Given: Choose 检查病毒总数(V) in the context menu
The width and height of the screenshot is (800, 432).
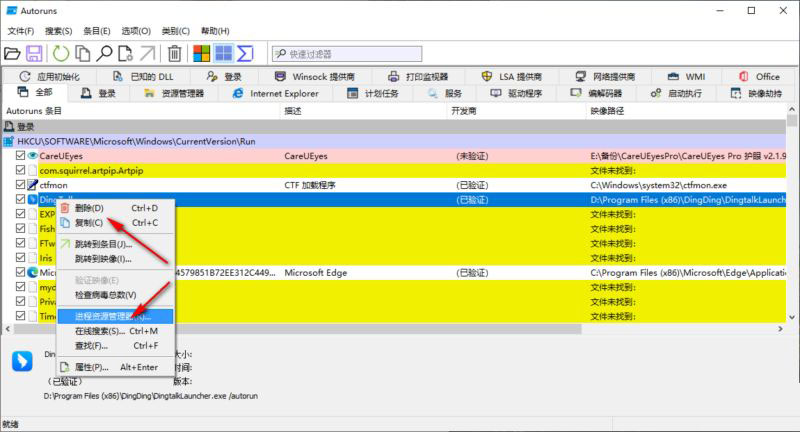Looking at the screenshot, I should point(115,295).
